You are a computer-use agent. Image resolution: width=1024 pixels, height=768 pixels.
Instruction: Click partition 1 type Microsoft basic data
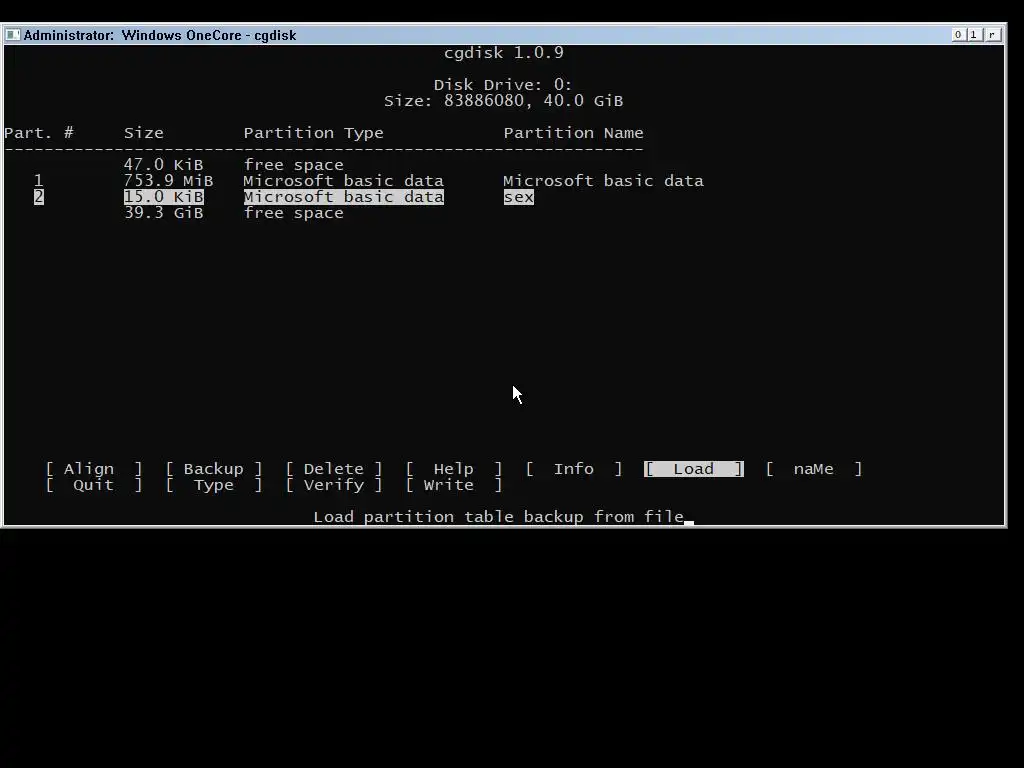pos(344,180)
